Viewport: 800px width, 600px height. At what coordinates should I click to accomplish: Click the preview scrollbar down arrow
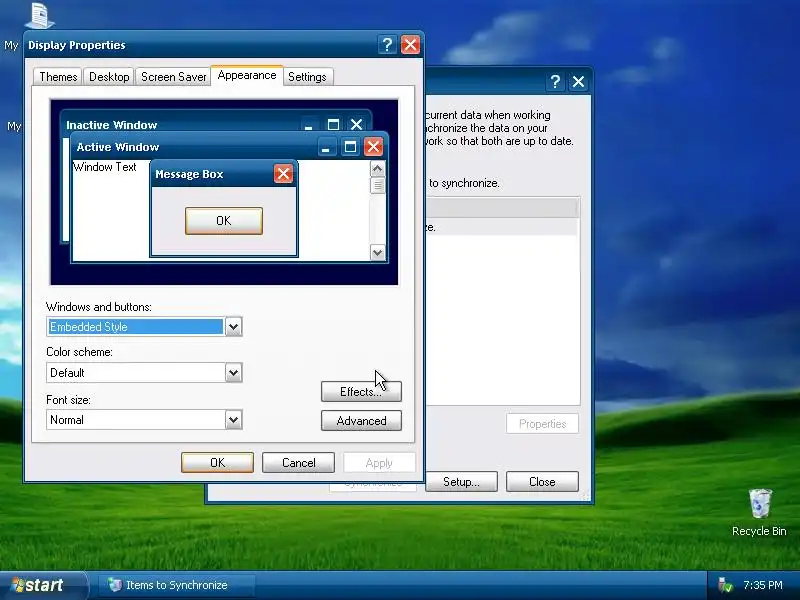coord(378,252)
